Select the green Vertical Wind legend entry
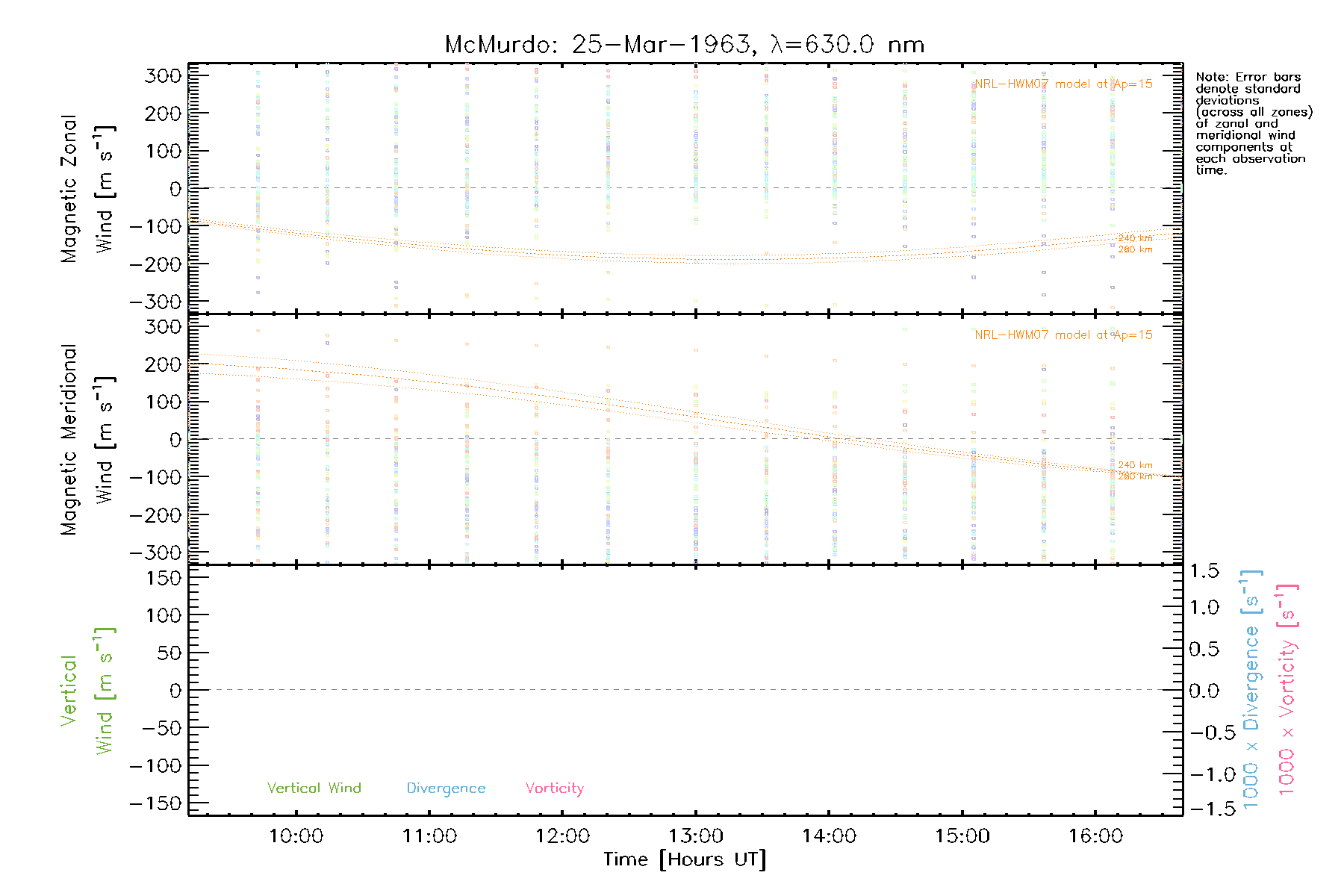Image resolution: width=1344 pixels, height=896 pixels. [314, 788]
